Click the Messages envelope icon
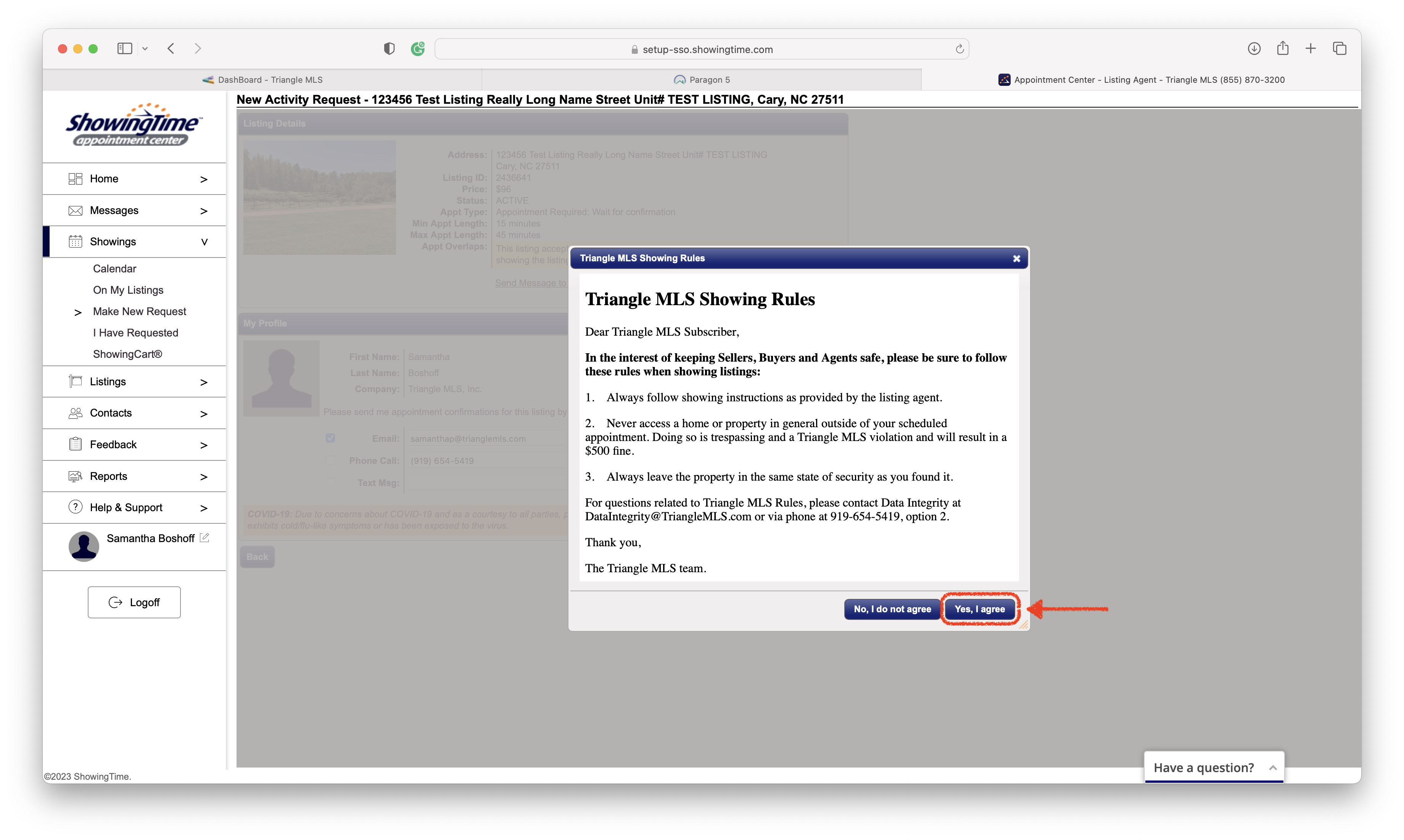 [75, 211]
